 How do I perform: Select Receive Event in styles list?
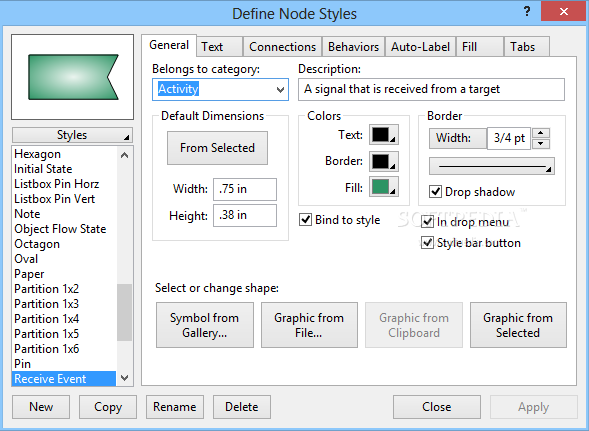[x=64, y=379]
